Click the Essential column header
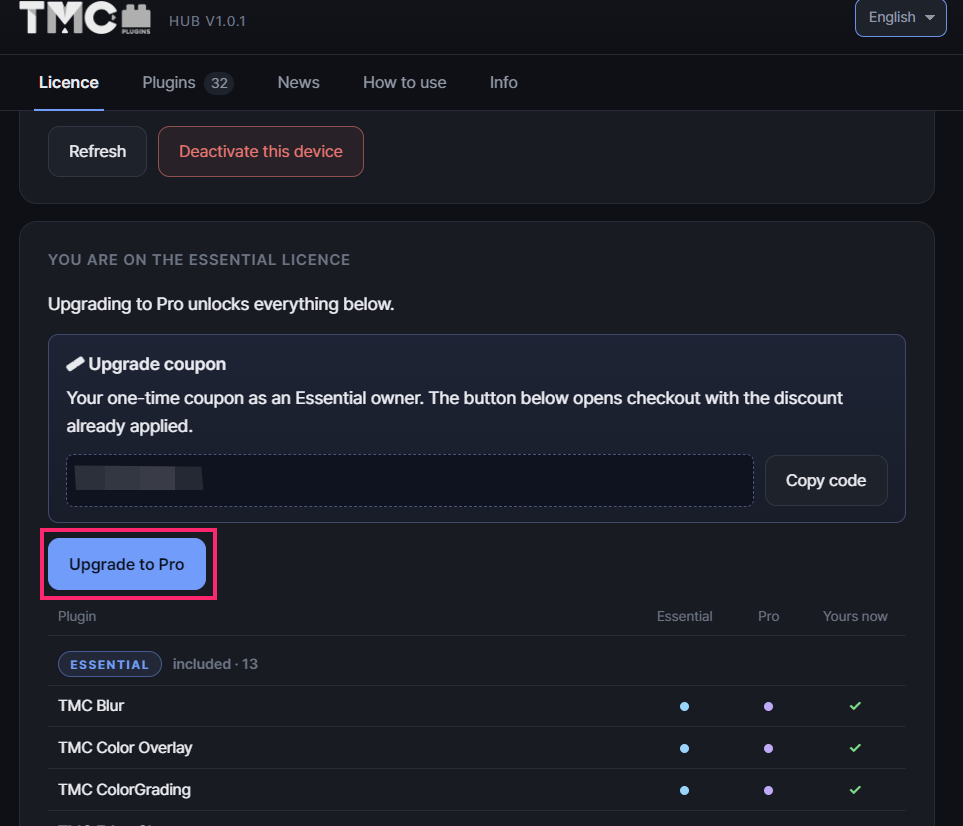Viewport: 963px width, 826px height. point(685,616)
